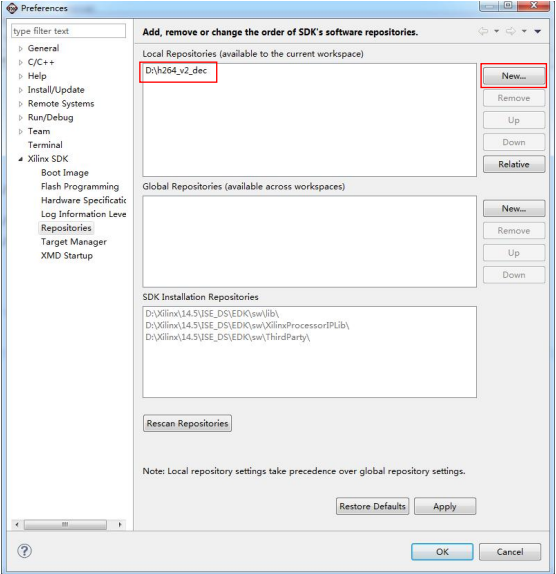Open the forward history dropdown arrow
The image size is (556, 574).
pyautogui.click(x=524, y=31)
